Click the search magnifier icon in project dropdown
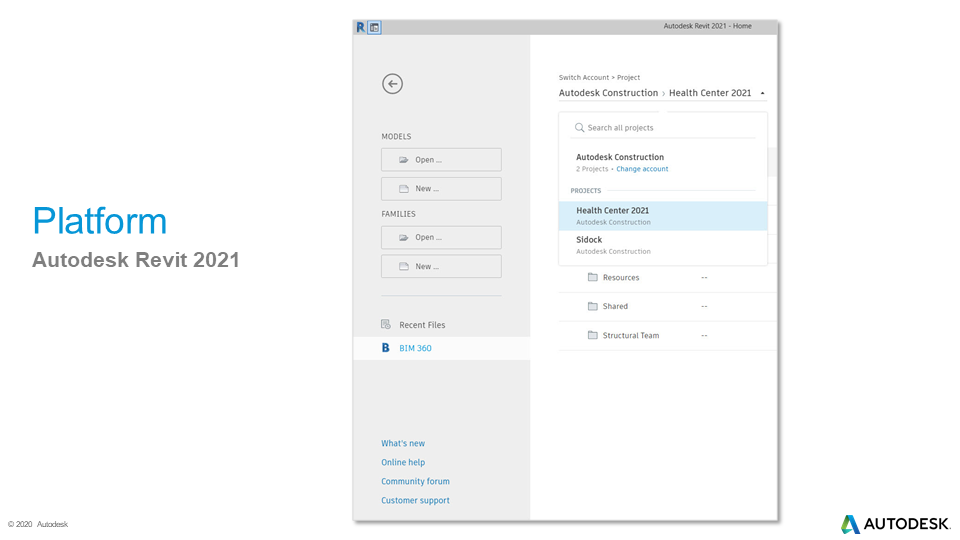This screenshot has height=540, width=960. click(580, 128)
